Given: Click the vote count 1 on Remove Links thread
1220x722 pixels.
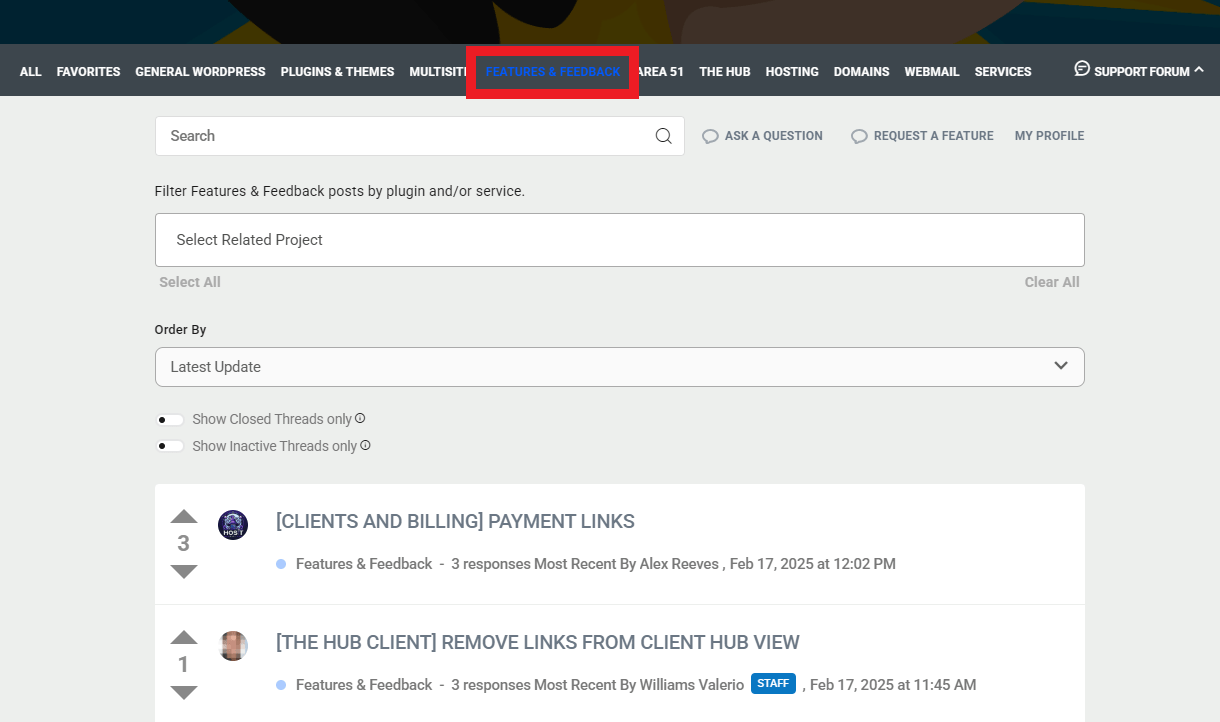Looking at the screenshot, I should 183,665.
